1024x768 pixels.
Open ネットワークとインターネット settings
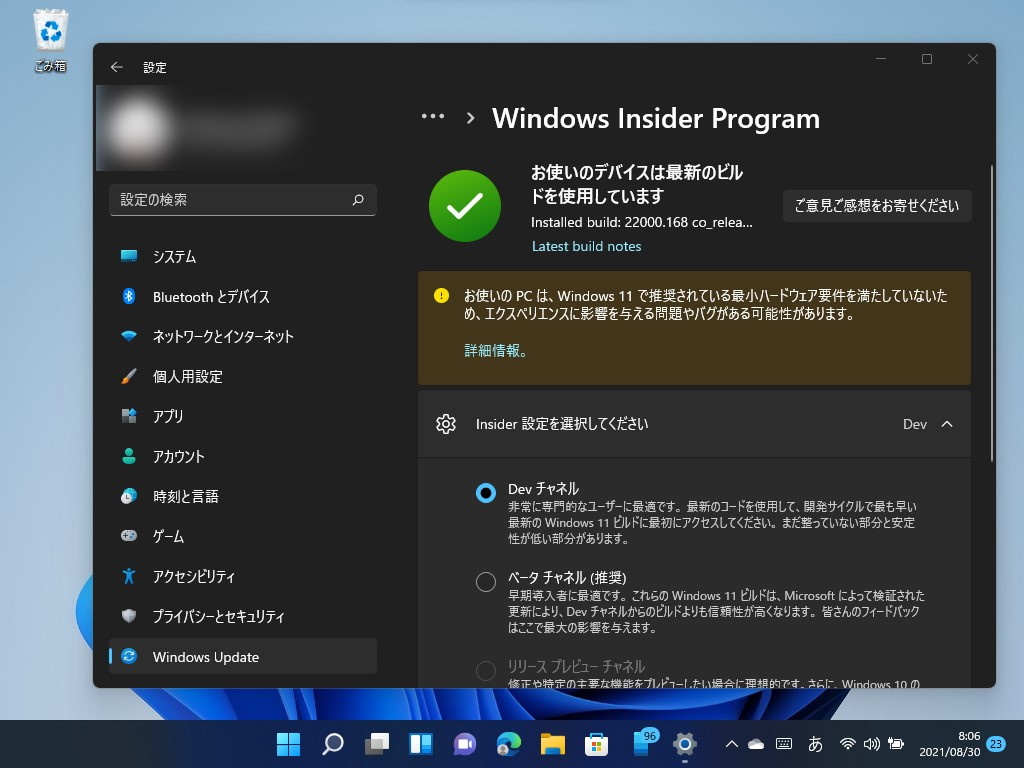tap(222, 337)
